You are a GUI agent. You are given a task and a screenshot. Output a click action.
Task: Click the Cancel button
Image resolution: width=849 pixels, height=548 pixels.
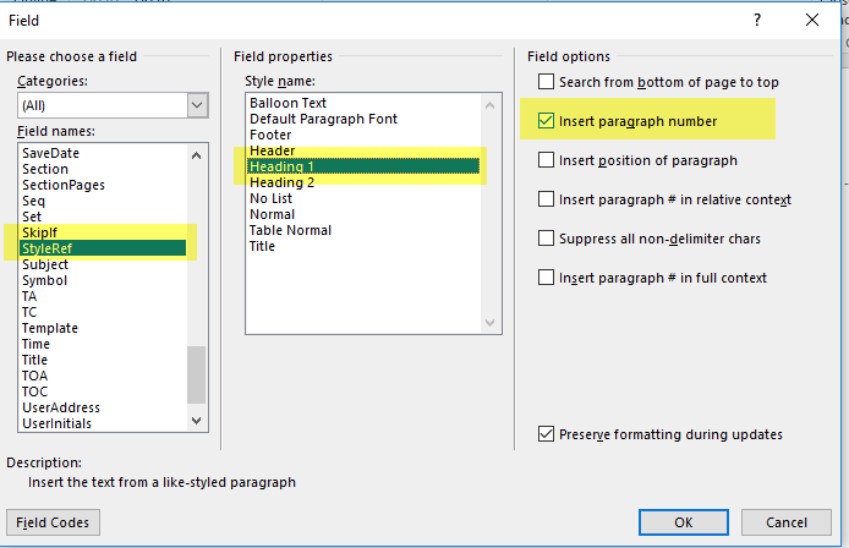click(x=786, y=522)
